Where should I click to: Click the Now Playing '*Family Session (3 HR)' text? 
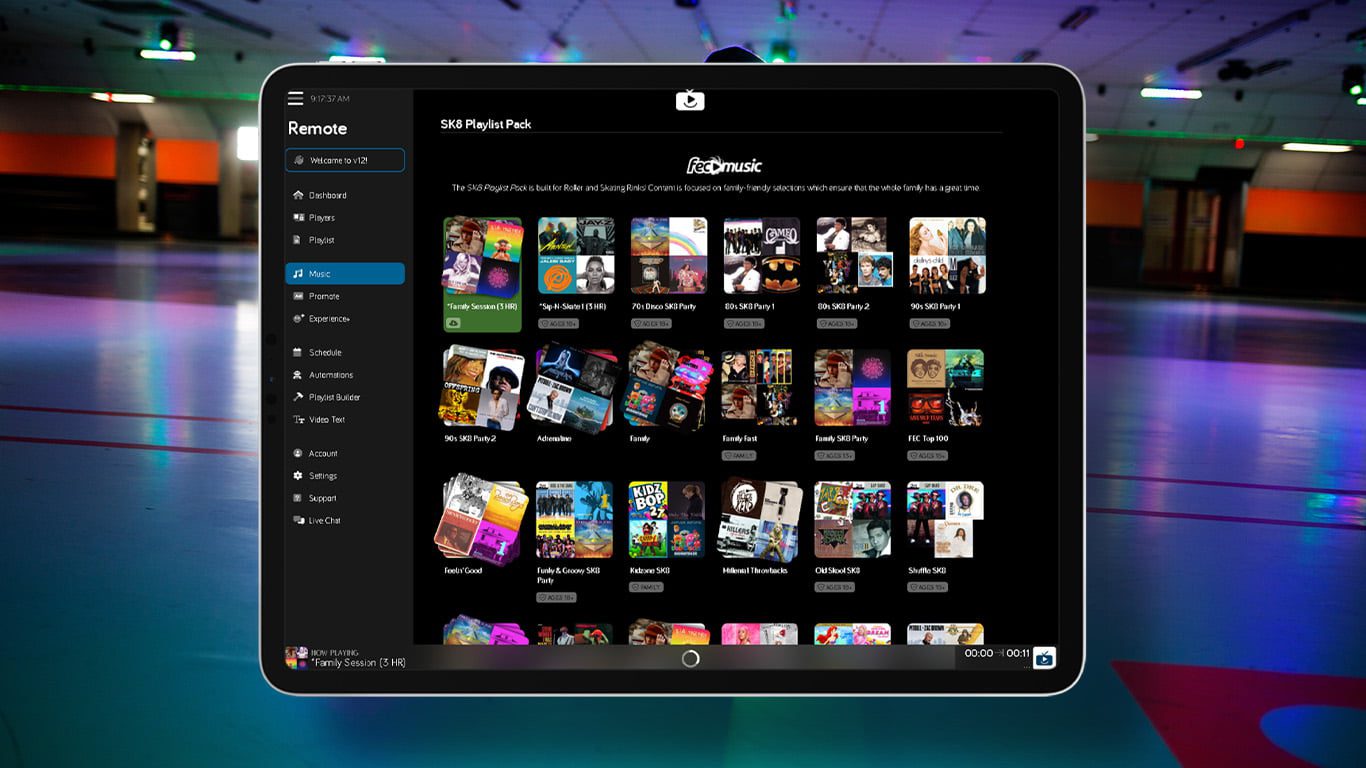[x=358, y=663]
